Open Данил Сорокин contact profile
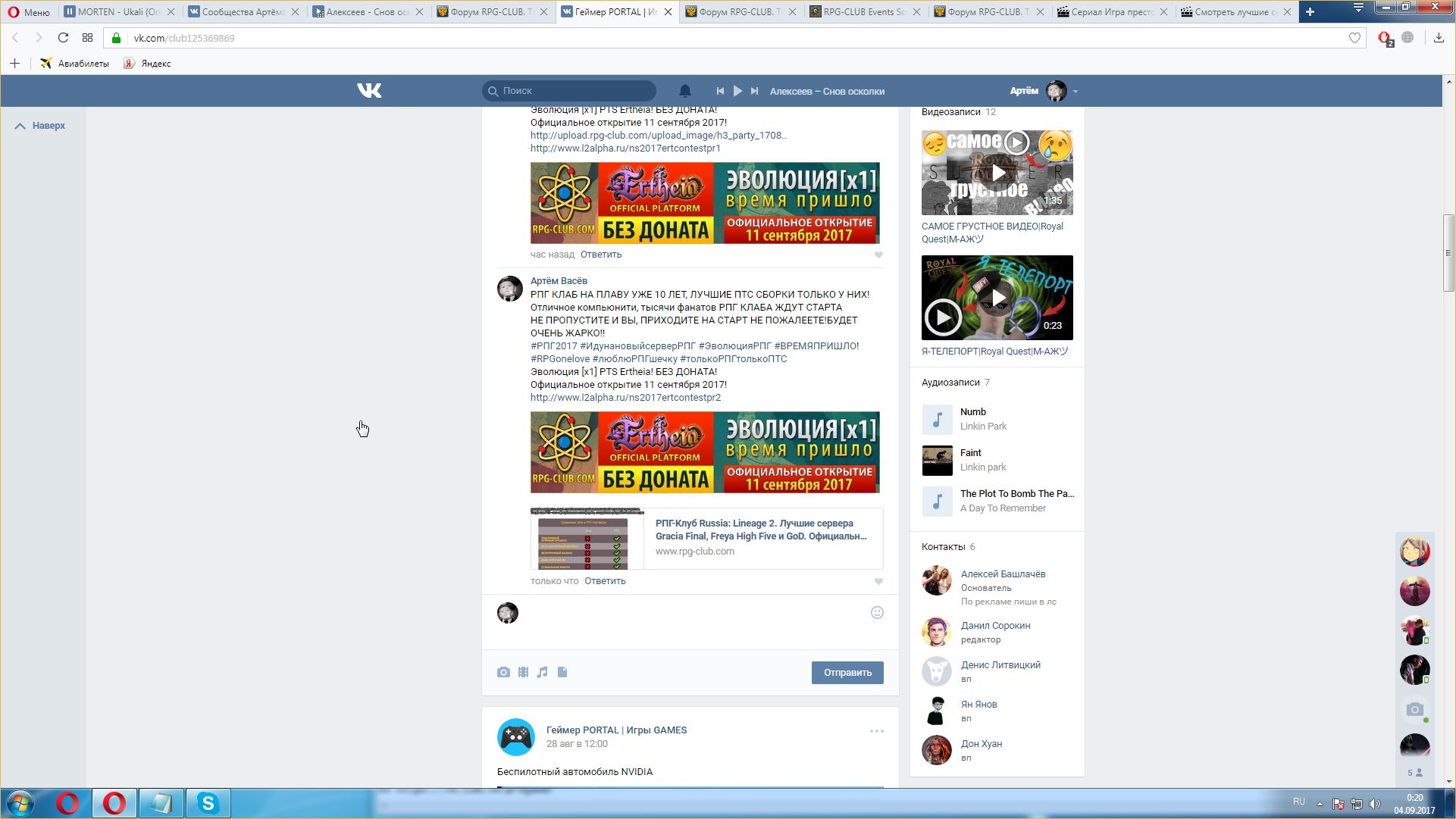Viewport: 1456px width, 819px height. pos(995,626)
